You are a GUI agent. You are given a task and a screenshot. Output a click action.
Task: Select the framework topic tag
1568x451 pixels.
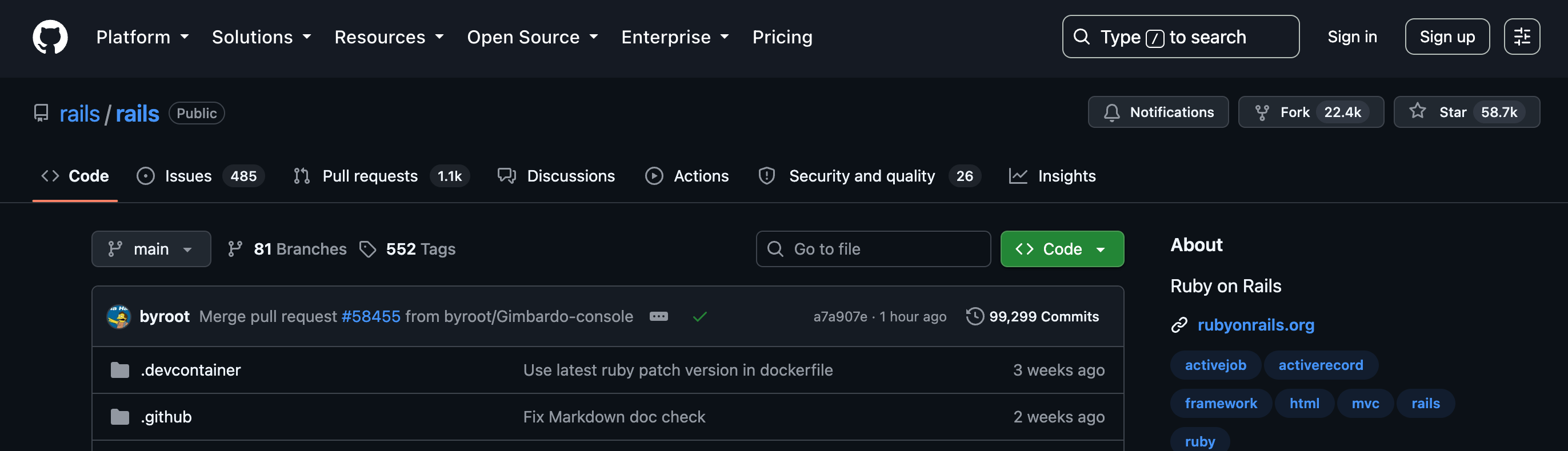pyautogui.click(x=1221, y=404)
